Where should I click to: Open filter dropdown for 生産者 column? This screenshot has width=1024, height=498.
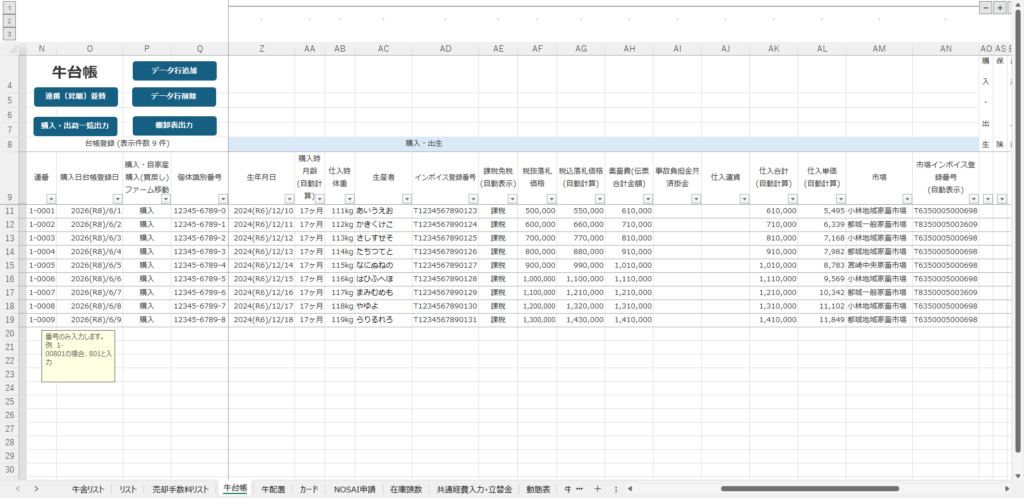[x=406, y=198]
